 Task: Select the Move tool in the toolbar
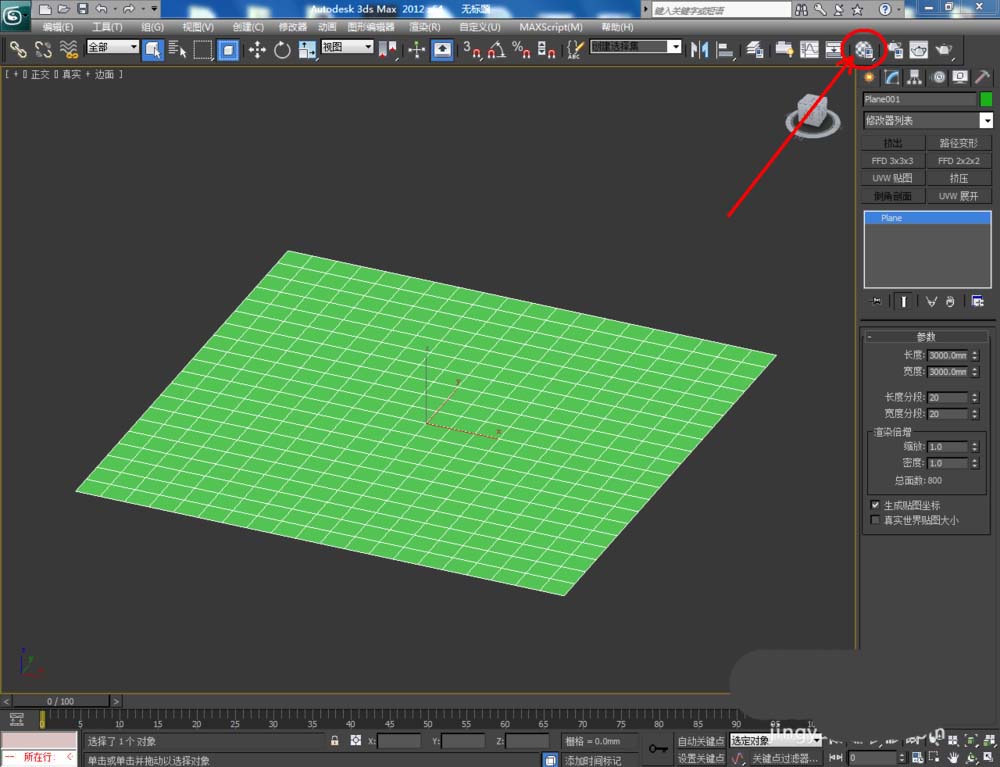[x=257, y=49]
